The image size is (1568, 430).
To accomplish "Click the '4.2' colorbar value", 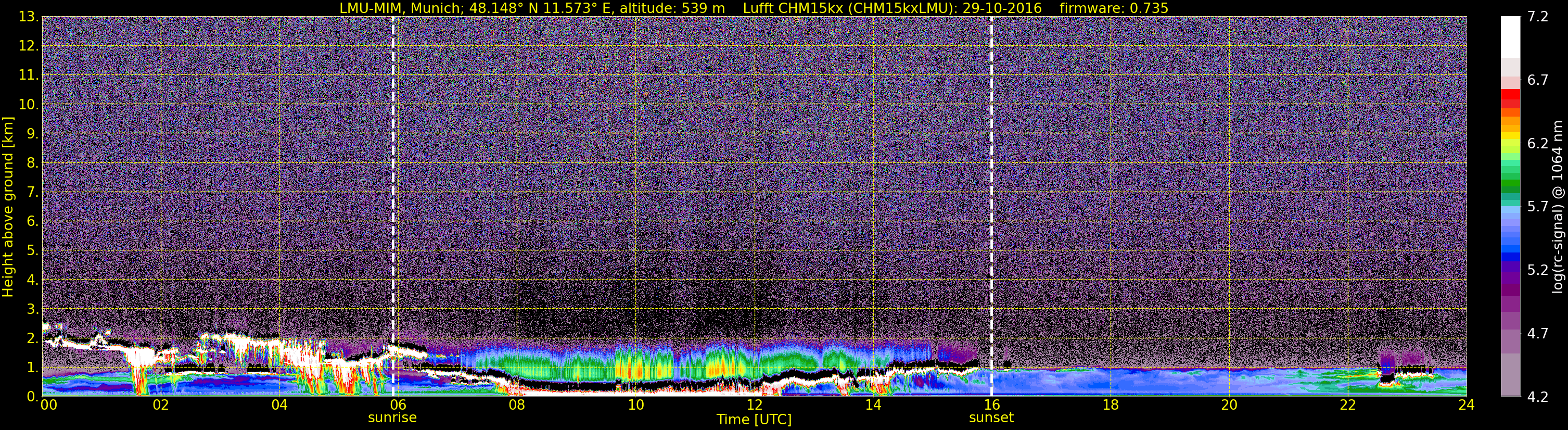I will pyautogui.click(x=1538, y=397).
